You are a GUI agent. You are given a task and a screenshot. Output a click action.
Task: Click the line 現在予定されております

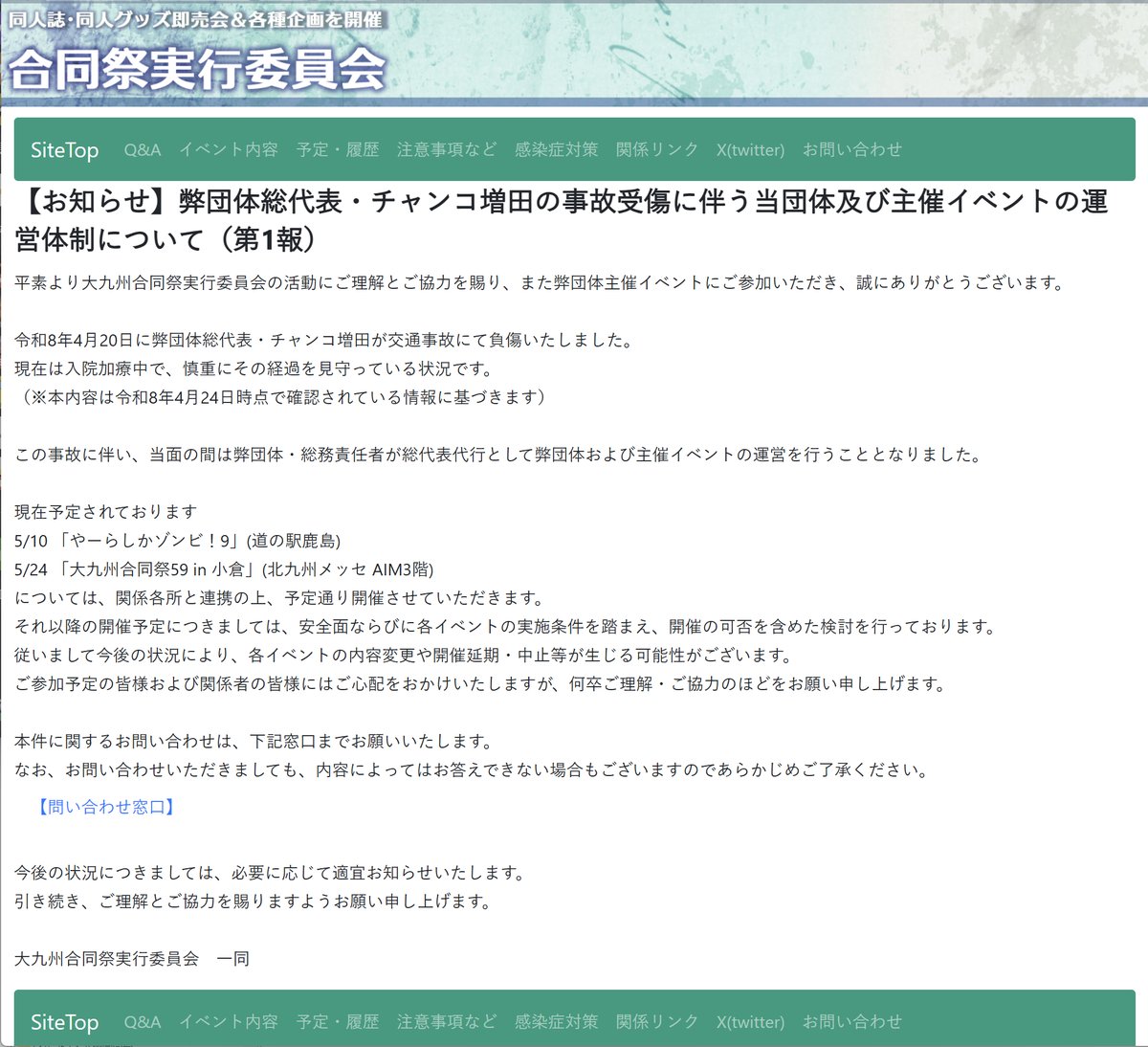click(106, 512)
